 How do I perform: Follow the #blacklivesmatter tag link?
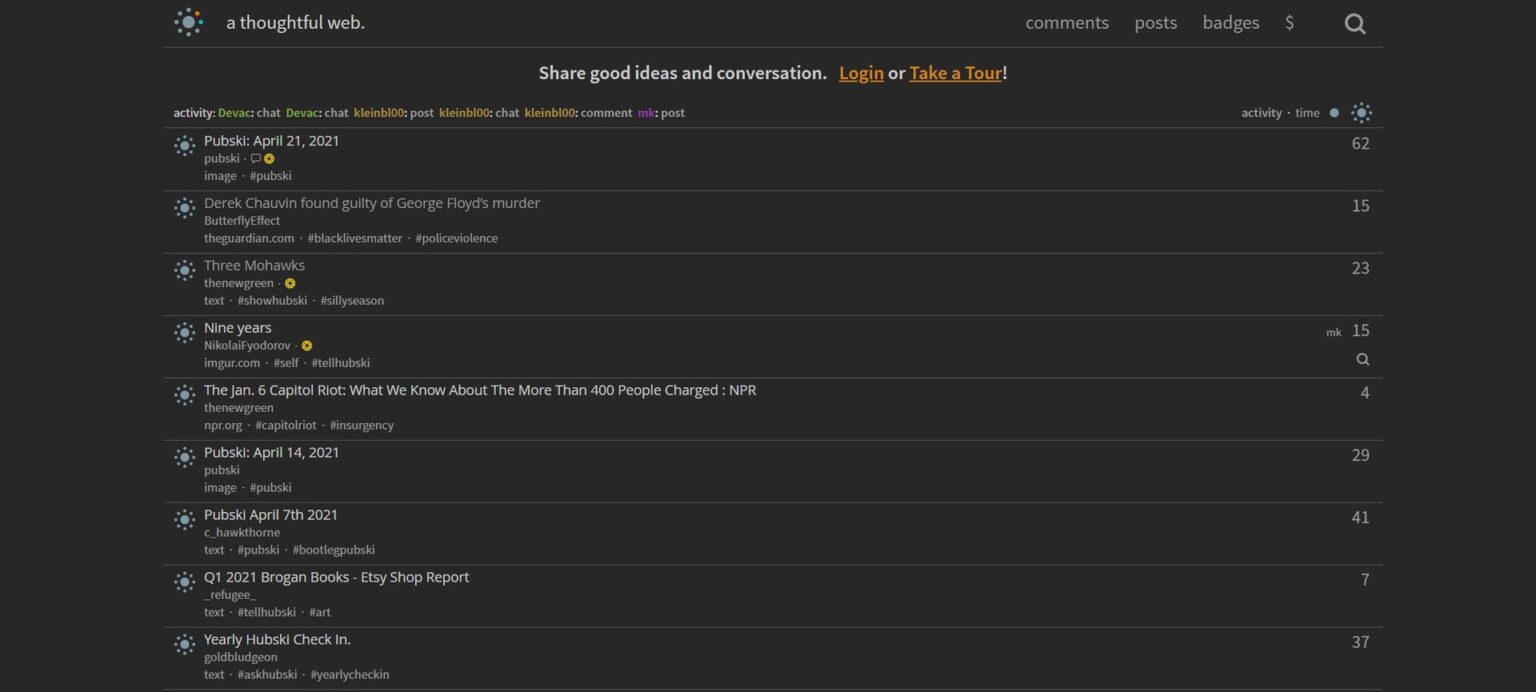tap(356, 237)
